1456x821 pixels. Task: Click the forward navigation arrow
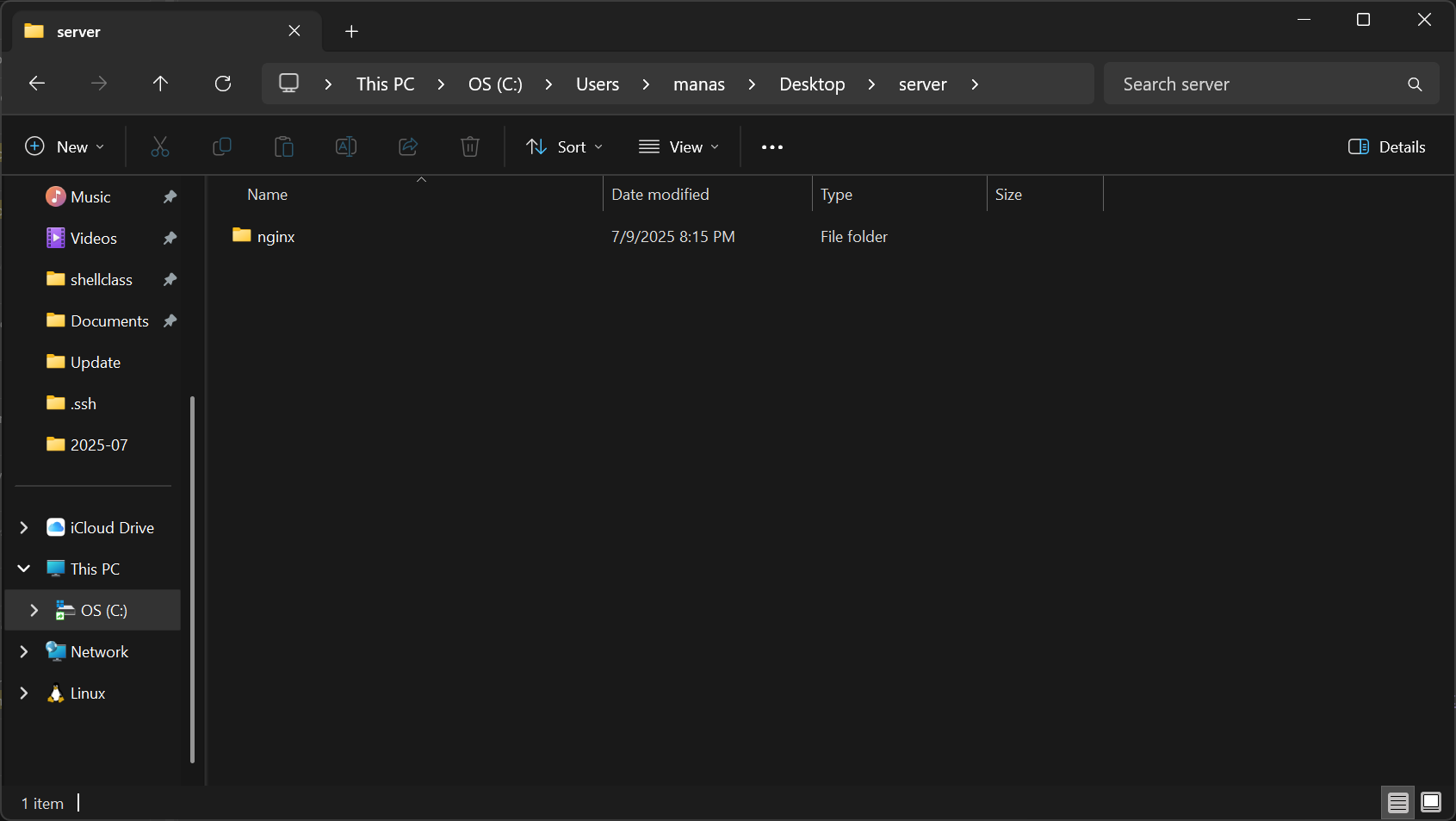(x=99, y=84)
